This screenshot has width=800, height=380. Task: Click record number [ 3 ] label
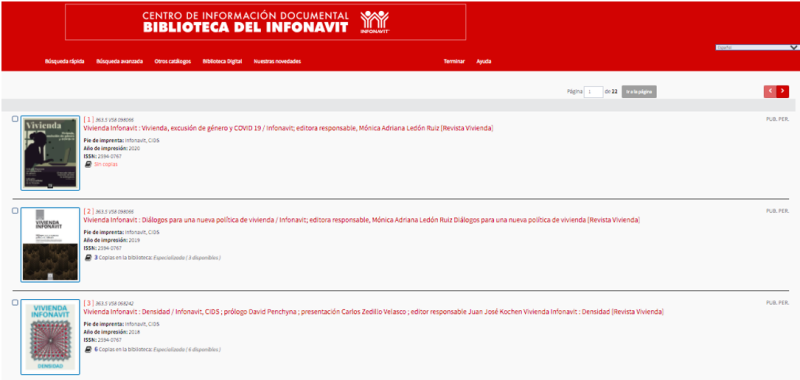pos(88,303)
